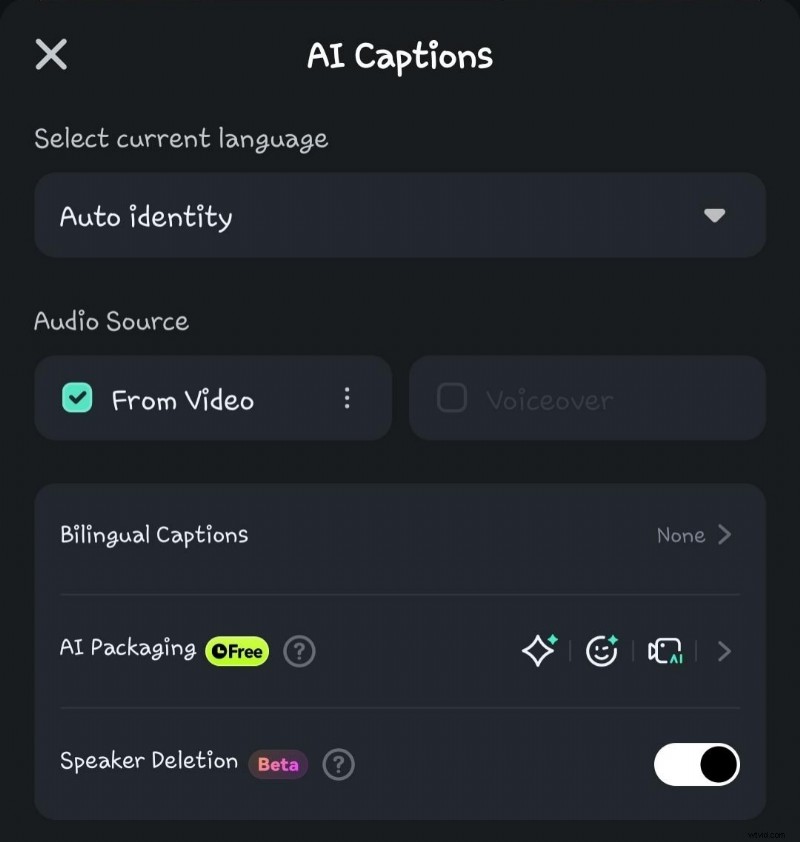This screenshot has width=800, height=842.
Task: Check the Voiceover audio source checkbox
Action: 451,398
